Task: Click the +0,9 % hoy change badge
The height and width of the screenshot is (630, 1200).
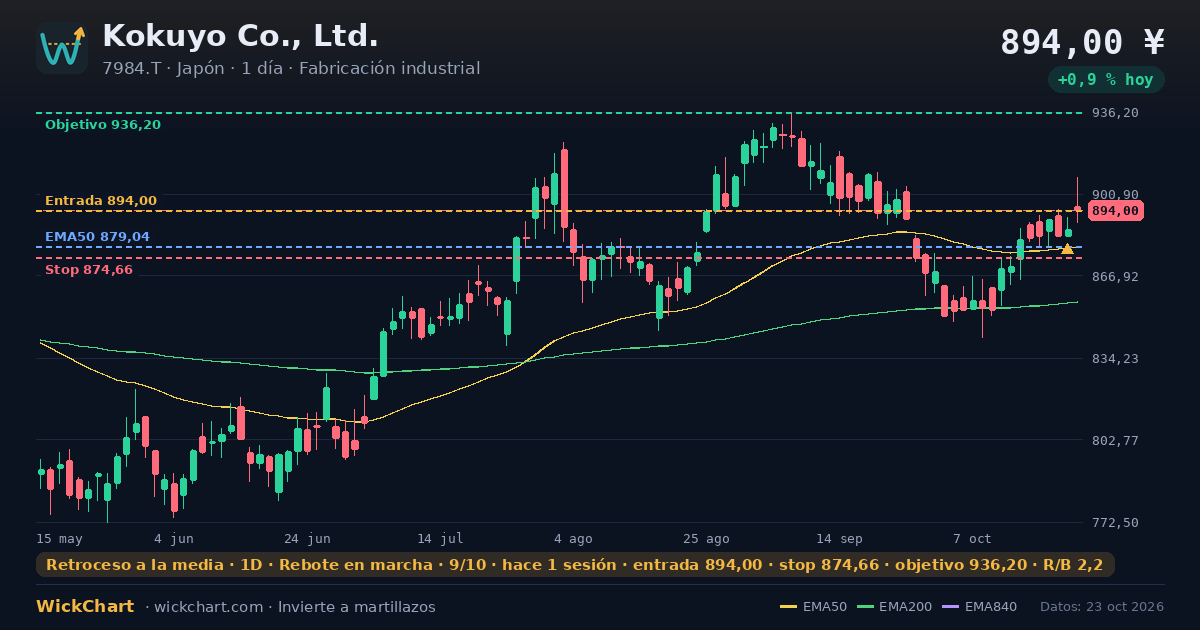Action: point(1106,80)
